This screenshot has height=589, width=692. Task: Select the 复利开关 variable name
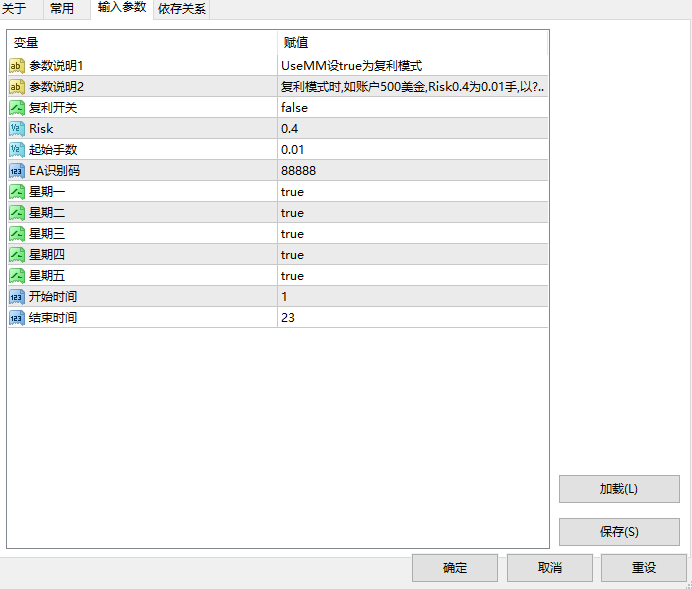pos(53,108)
